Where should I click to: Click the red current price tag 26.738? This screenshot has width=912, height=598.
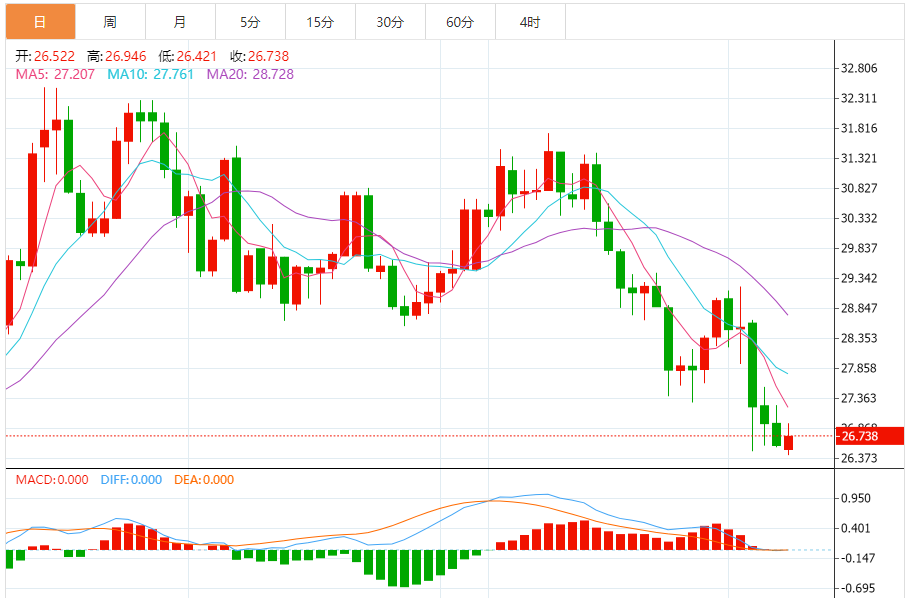pos(870,436)
